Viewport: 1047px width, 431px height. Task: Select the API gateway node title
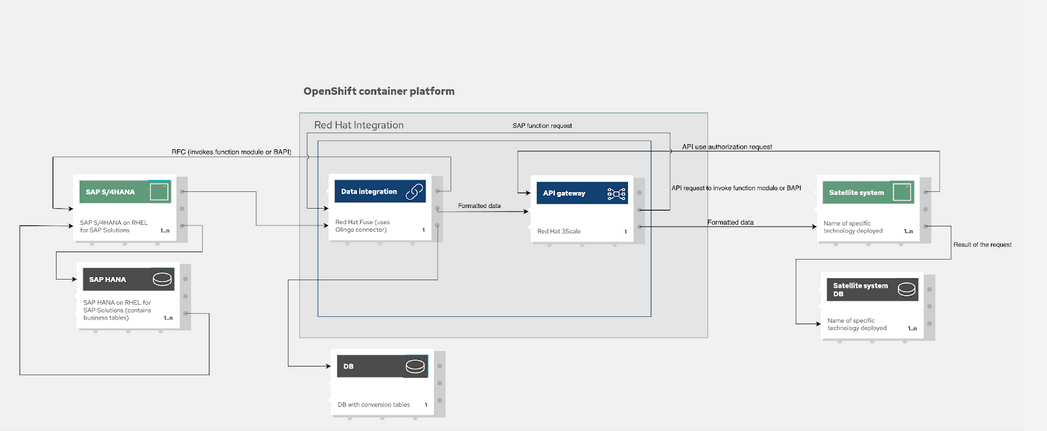pyautogui.click(x=566, y=193)
